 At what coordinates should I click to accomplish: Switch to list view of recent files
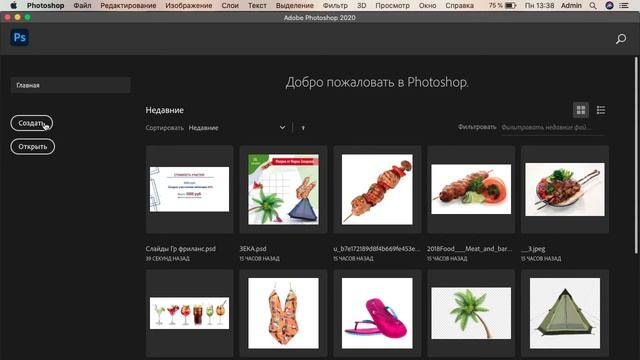(601, 110)
